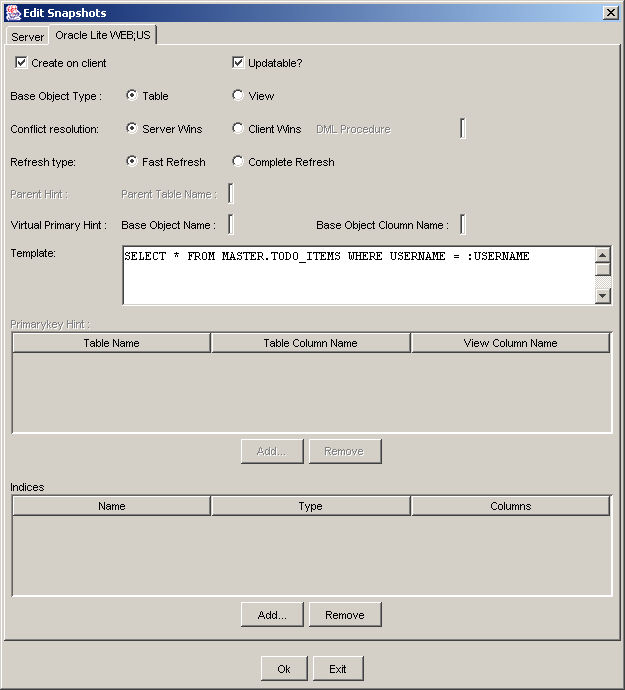Click the Exit button
The width and height of the screenshot is (625, 690).
pos(338,668)
